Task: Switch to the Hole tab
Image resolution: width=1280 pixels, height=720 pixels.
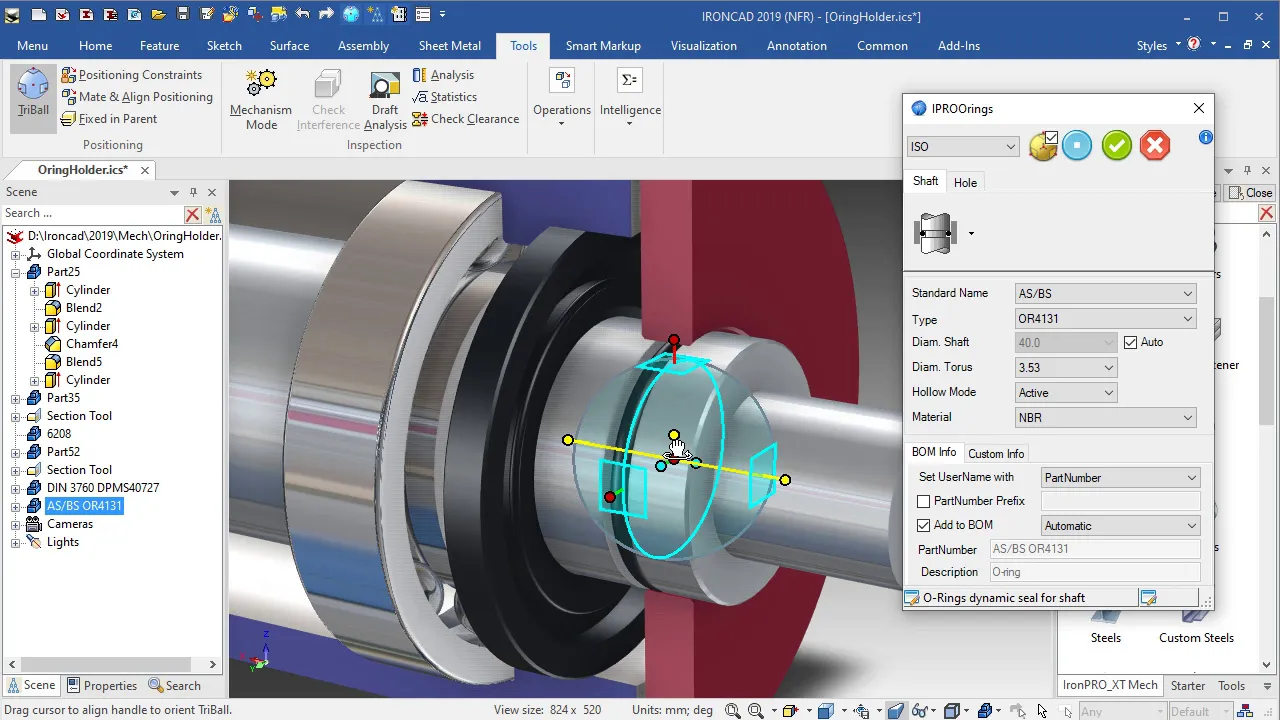Action: 965,182
